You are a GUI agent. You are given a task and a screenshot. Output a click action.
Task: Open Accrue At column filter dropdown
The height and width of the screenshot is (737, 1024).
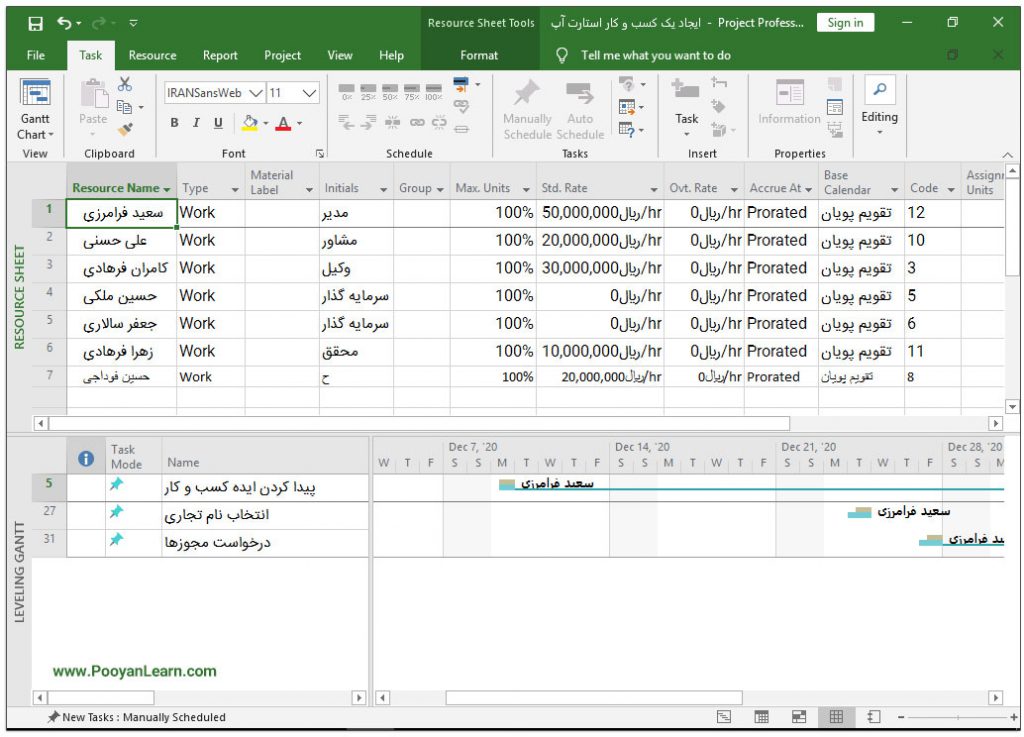pos(808,189)
